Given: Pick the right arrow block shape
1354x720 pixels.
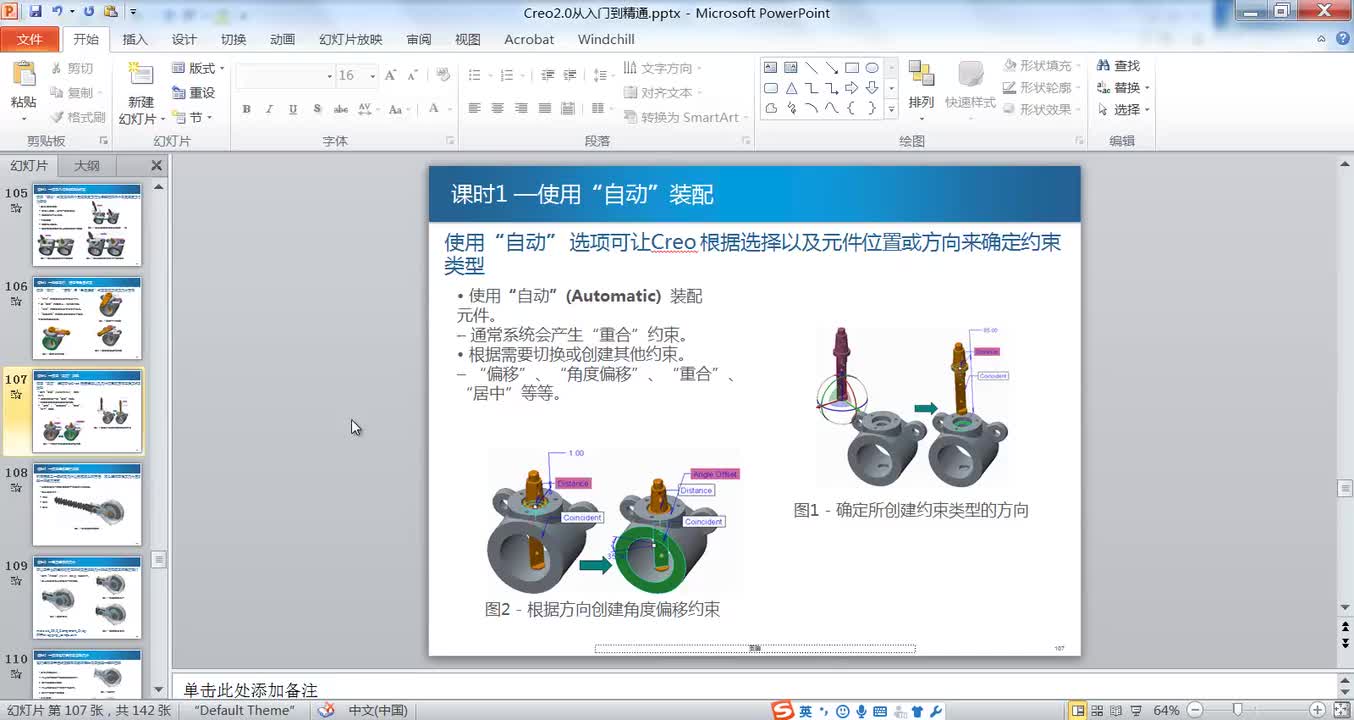Looking at the screenshot, I should (852, 88).
